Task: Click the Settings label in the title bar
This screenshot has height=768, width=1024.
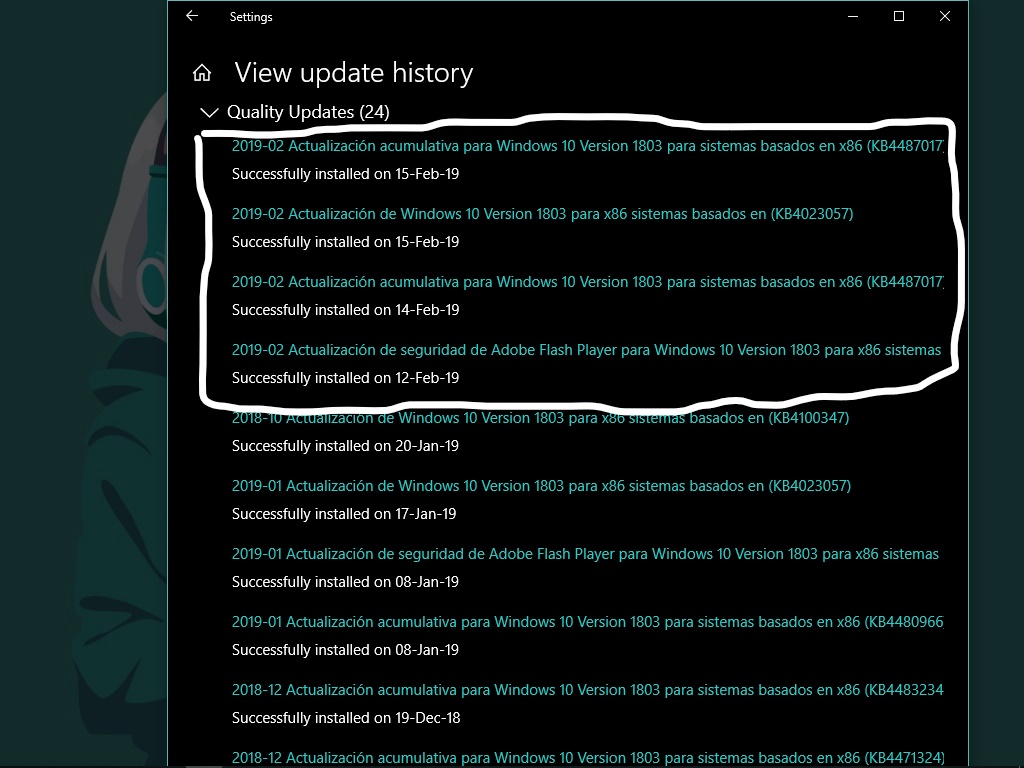Action: point(251,16)
